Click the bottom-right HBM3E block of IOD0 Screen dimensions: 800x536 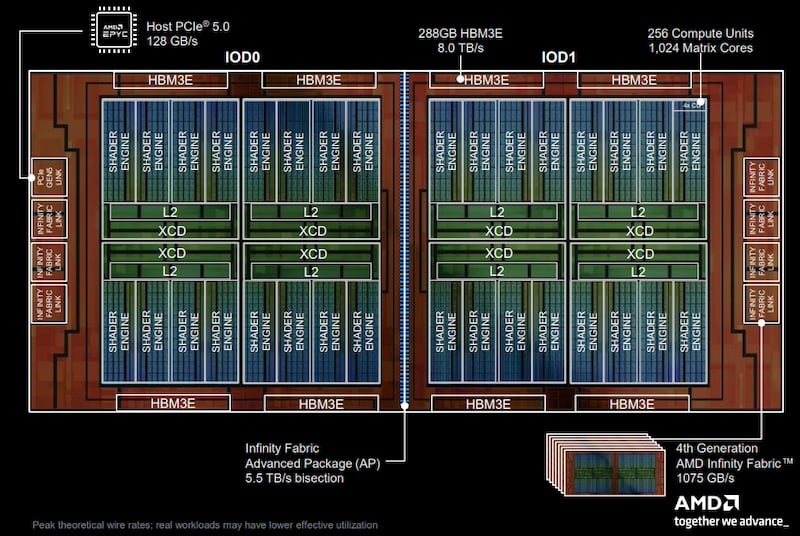pyautogui.click(x=321, y=404)
